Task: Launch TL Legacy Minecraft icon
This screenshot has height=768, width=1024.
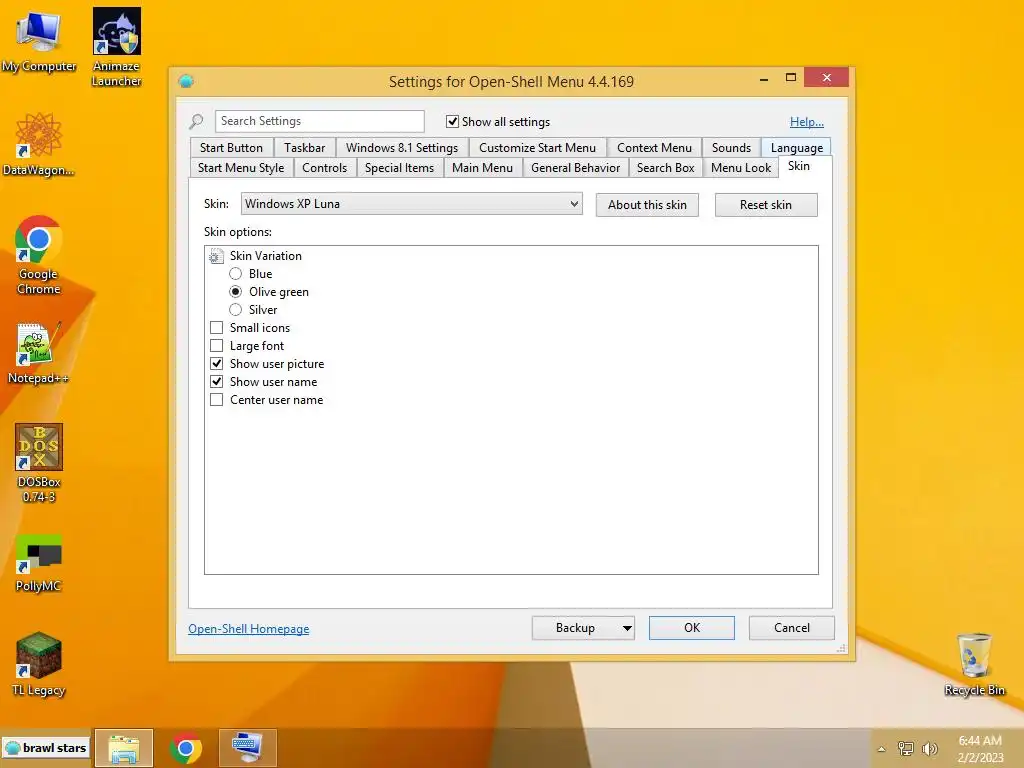Action: point(39,664)
